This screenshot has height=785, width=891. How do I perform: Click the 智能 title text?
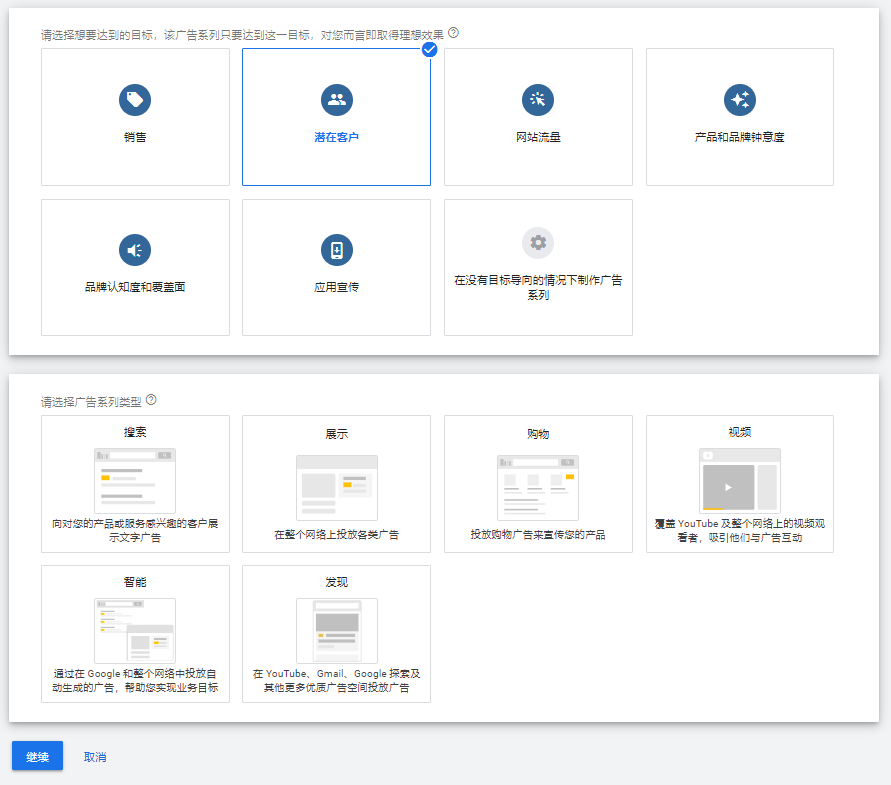pos(135,582)
